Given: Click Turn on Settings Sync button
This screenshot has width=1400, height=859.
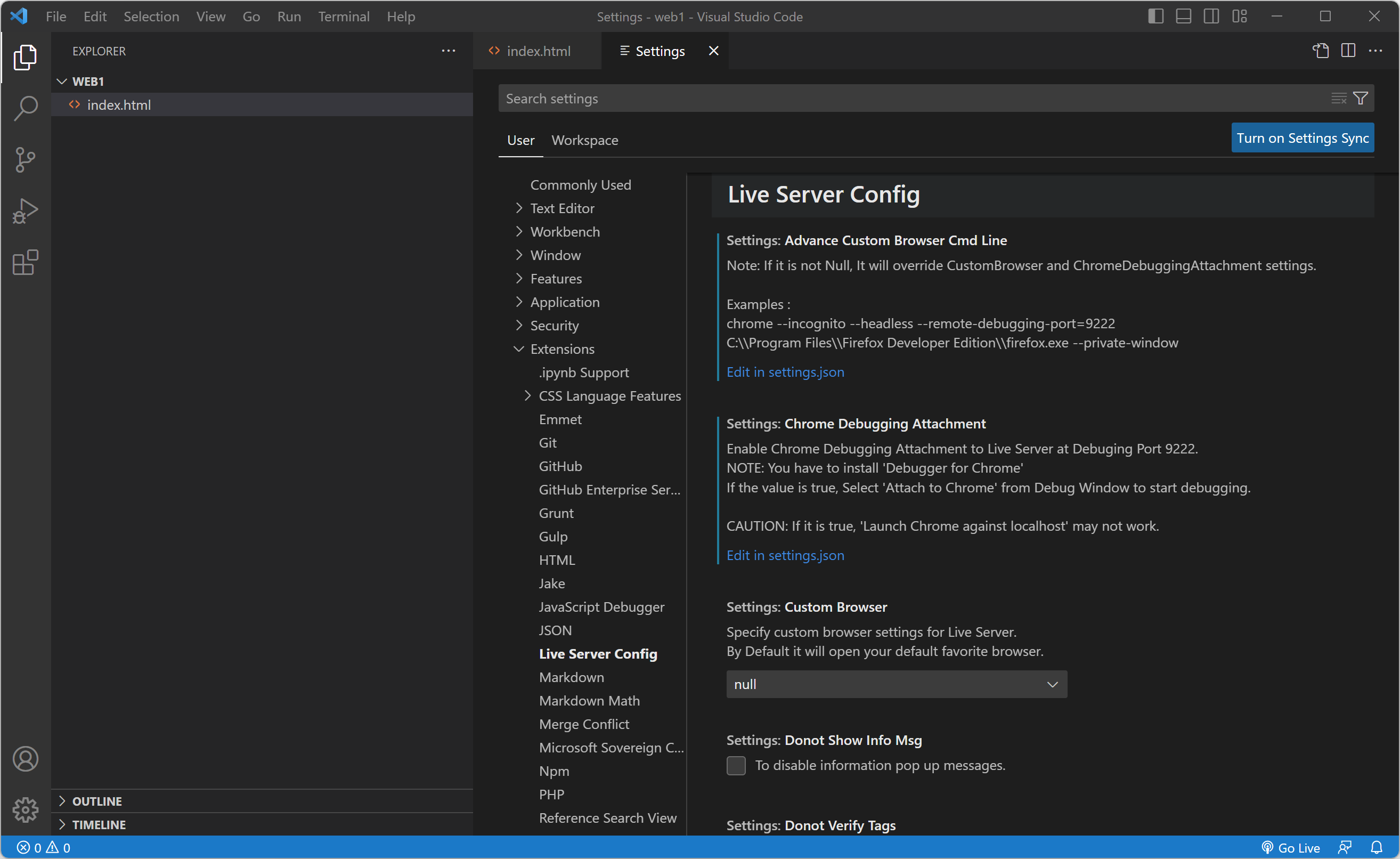Looking at the screenshot, I should tap(1301, 138).
